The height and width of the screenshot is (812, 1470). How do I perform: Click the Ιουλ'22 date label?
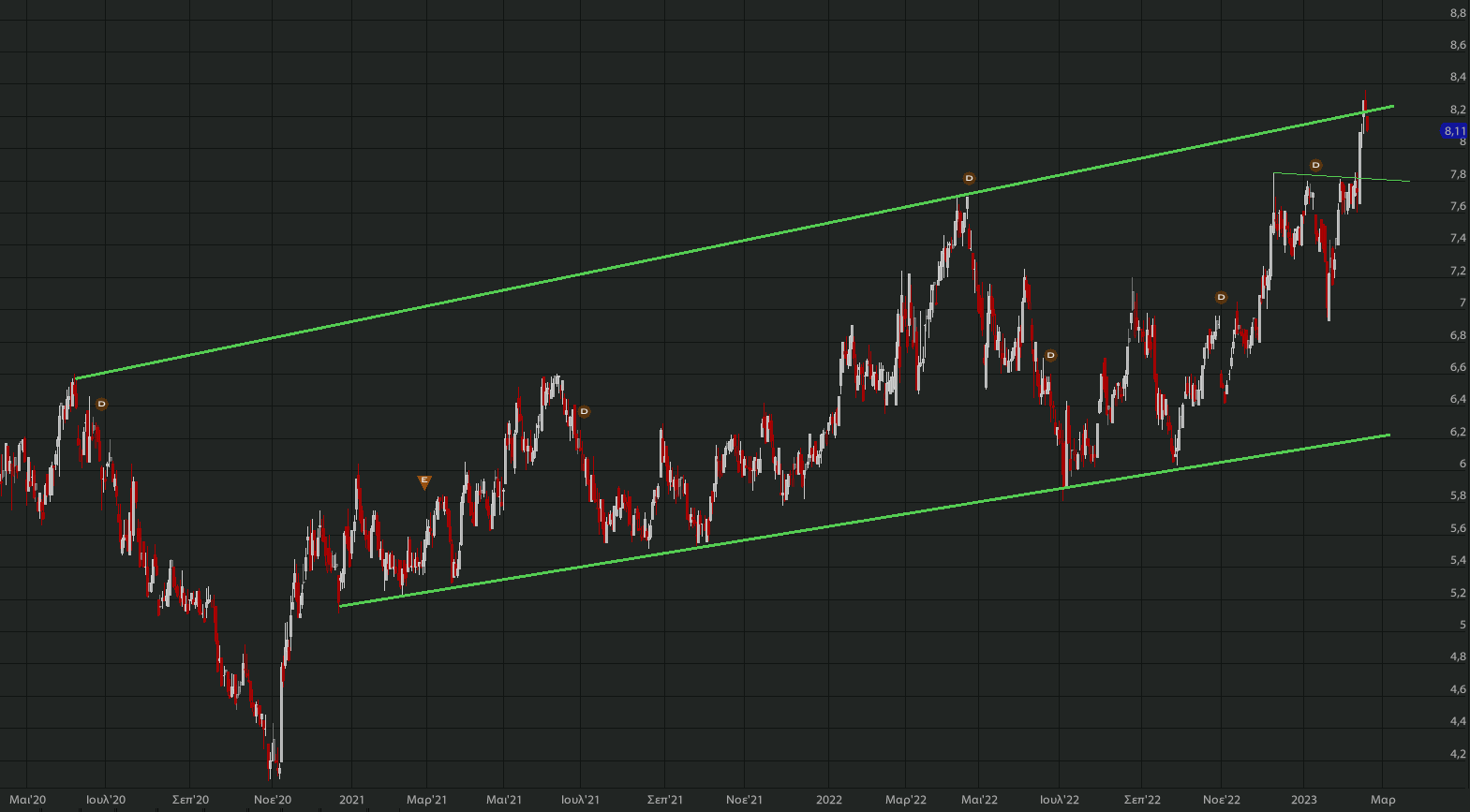pyautogui.click(x=1060, y=800)
